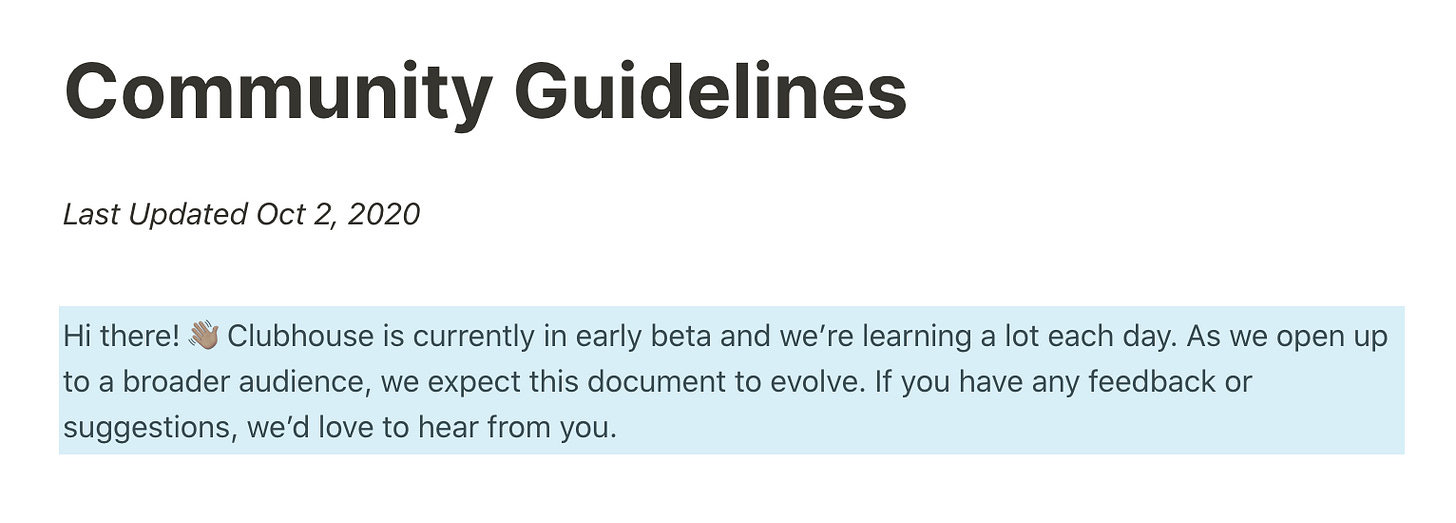
Task: Click the word currently in the first callout line
Action: (x=478, y=337)
